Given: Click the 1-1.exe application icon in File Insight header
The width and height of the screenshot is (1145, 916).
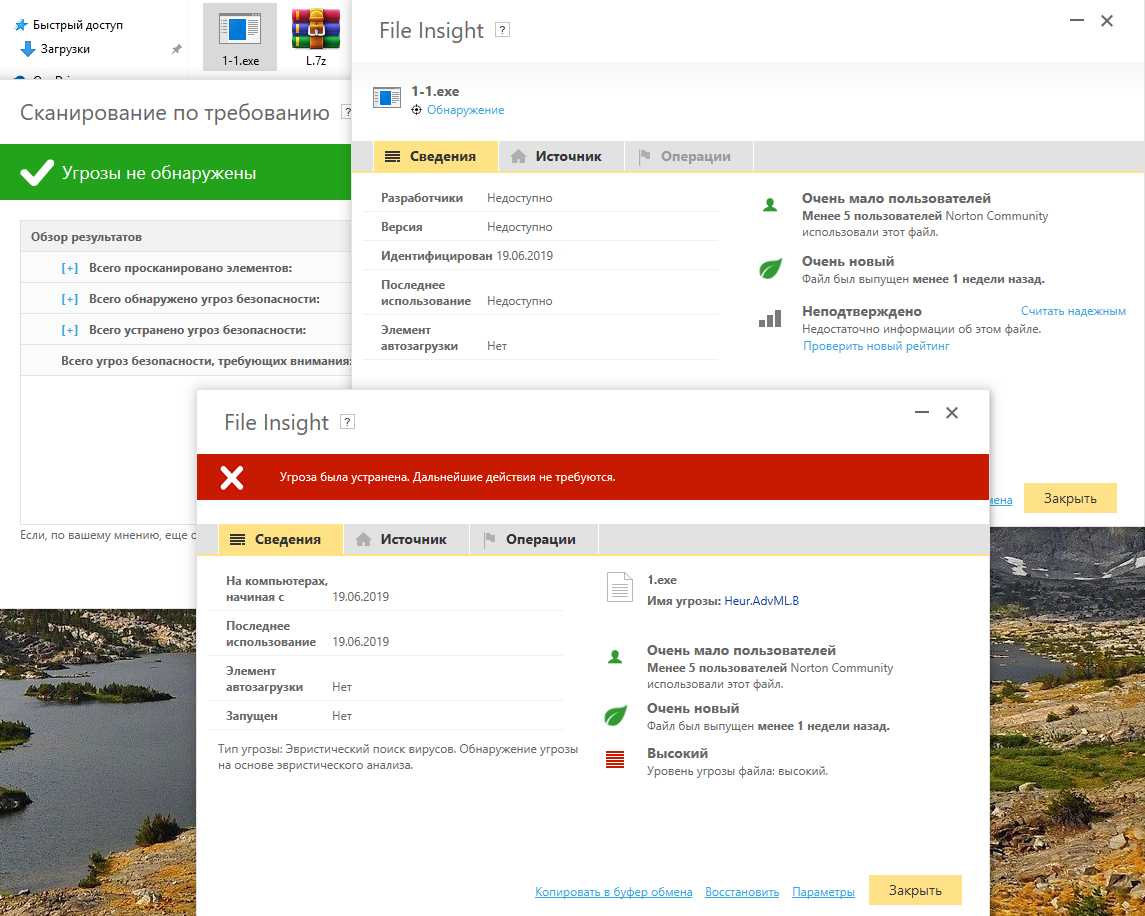Looking at the screenshot, I should [386, 97].
